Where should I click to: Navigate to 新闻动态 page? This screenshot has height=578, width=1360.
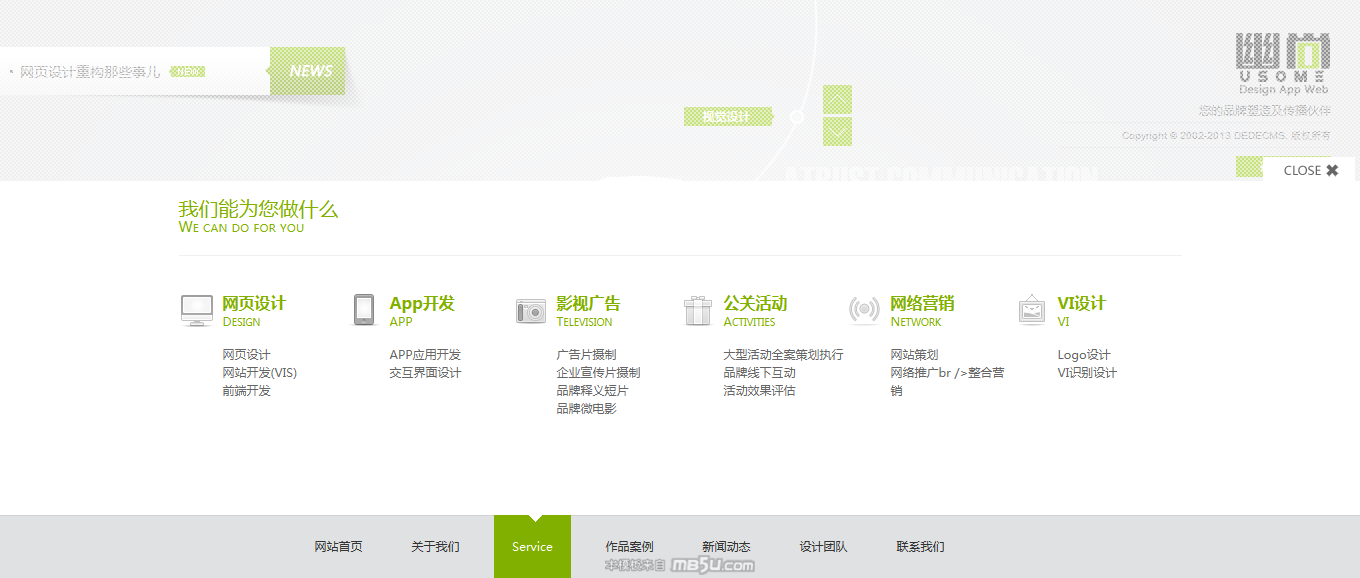click(x=726, y=547)
